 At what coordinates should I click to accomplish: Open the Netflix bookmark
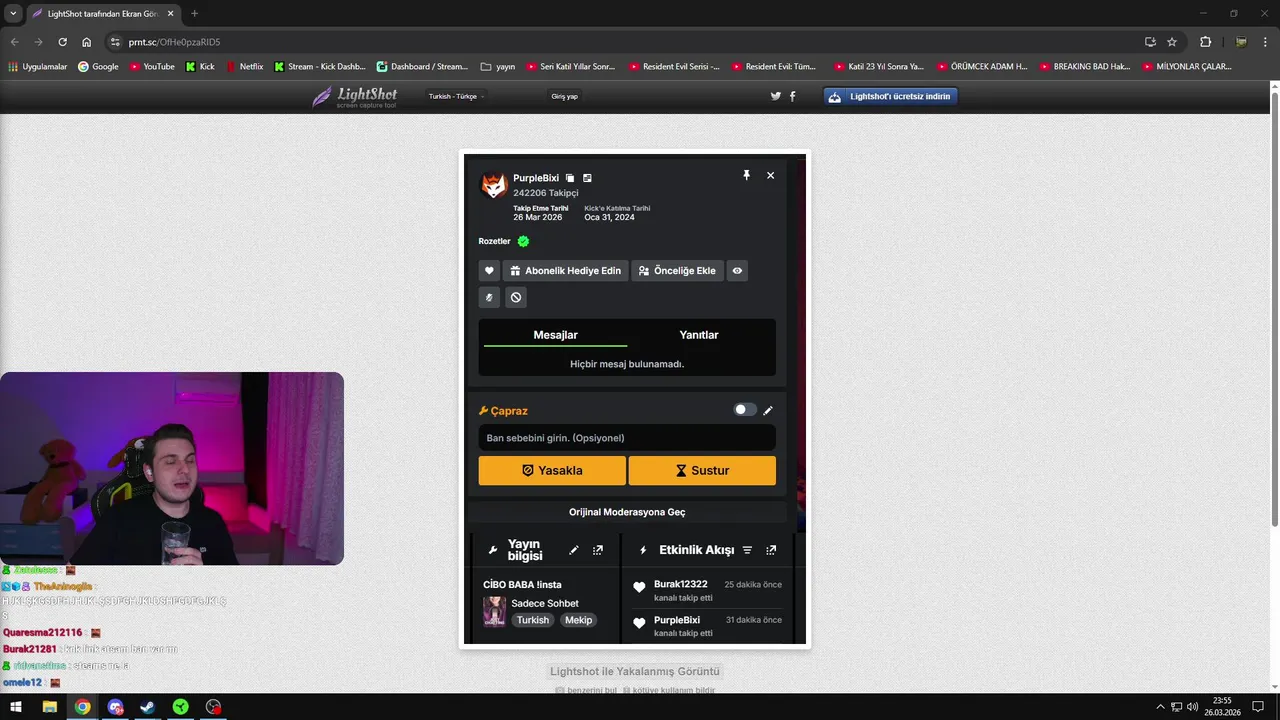pos(244,67)
